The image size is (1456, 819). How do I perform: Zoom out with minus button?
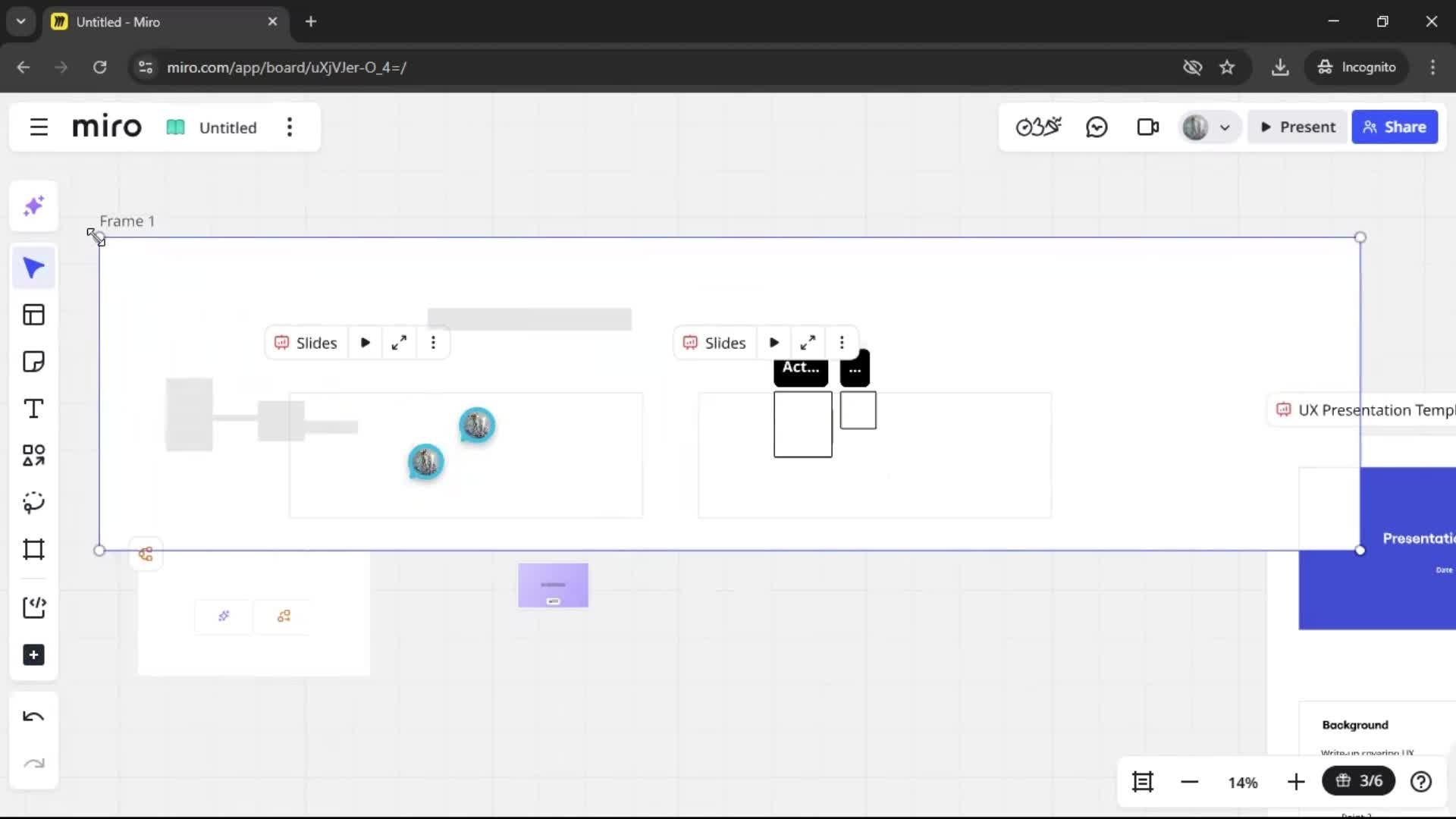click(1189, 782)
